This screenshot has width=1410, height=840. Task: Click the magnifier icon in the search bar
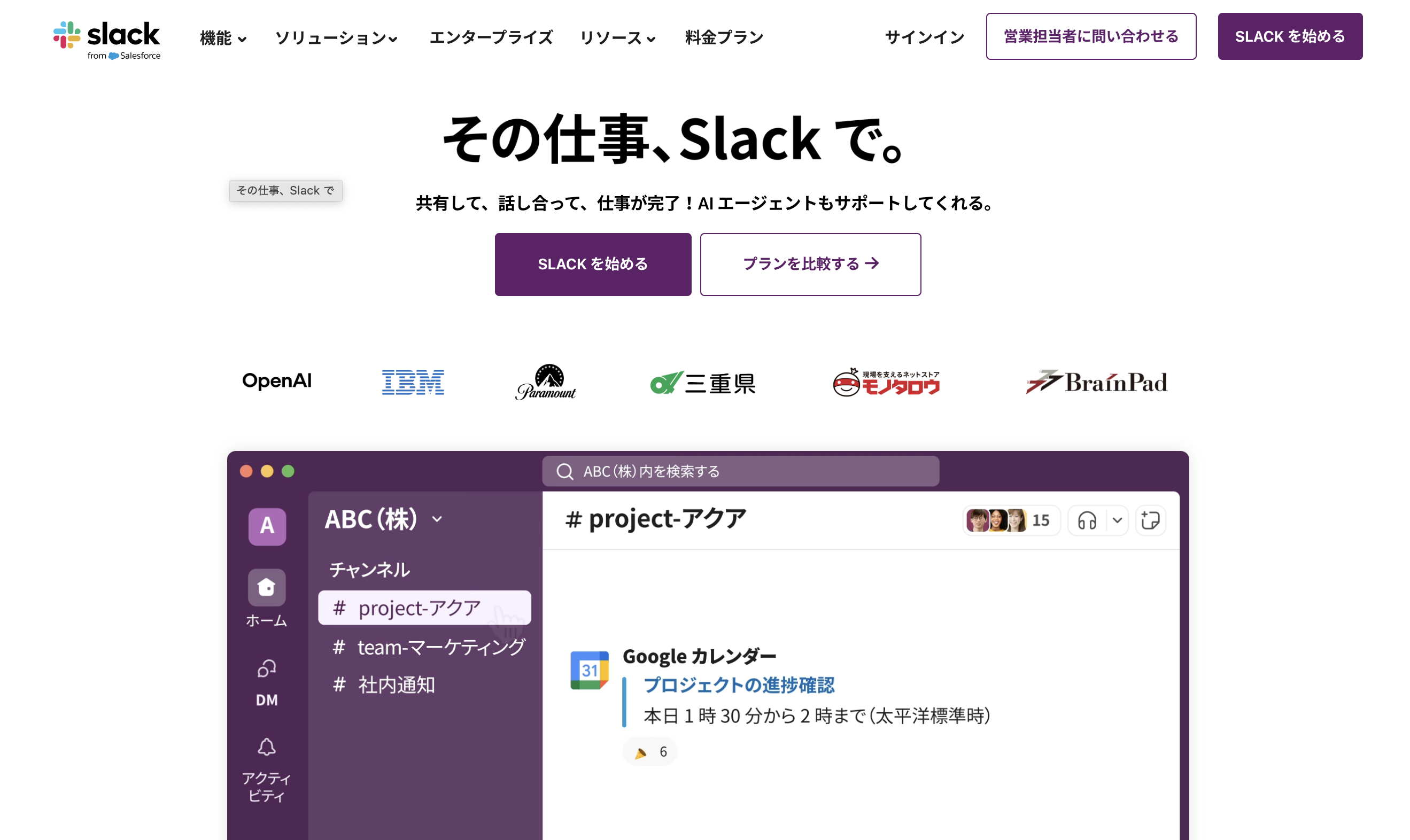564,470
